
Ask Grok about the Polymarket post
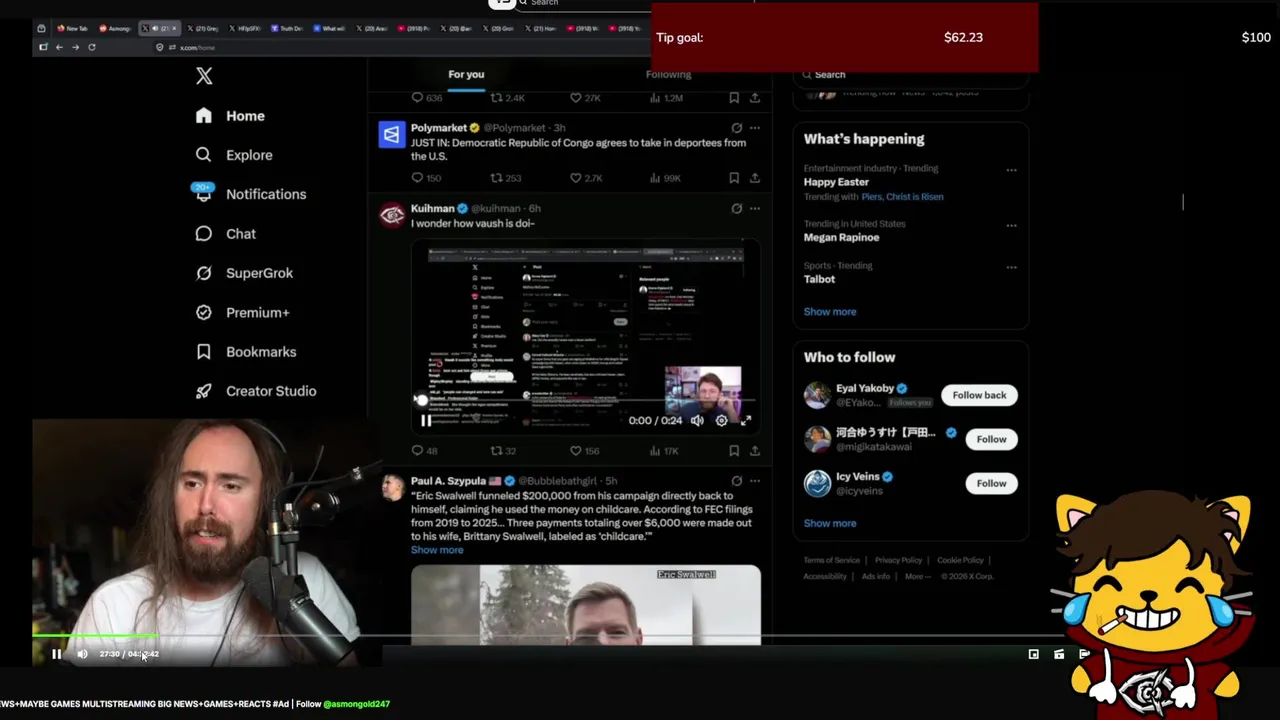pyautogui.click(x=737, y=128)
